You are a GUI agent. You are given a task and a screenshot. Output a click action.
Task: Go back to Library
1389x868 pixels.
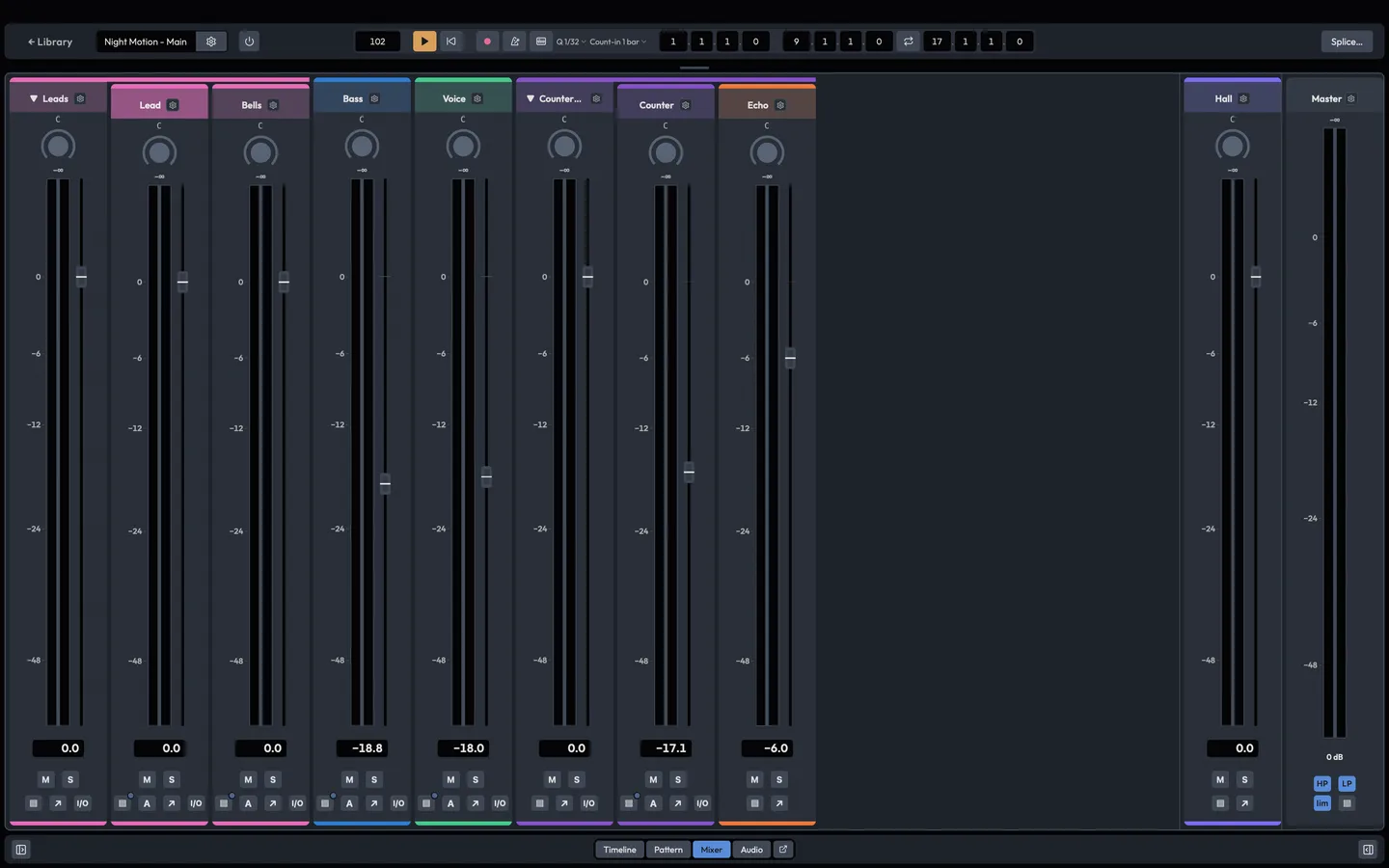(x=50, y=41)
